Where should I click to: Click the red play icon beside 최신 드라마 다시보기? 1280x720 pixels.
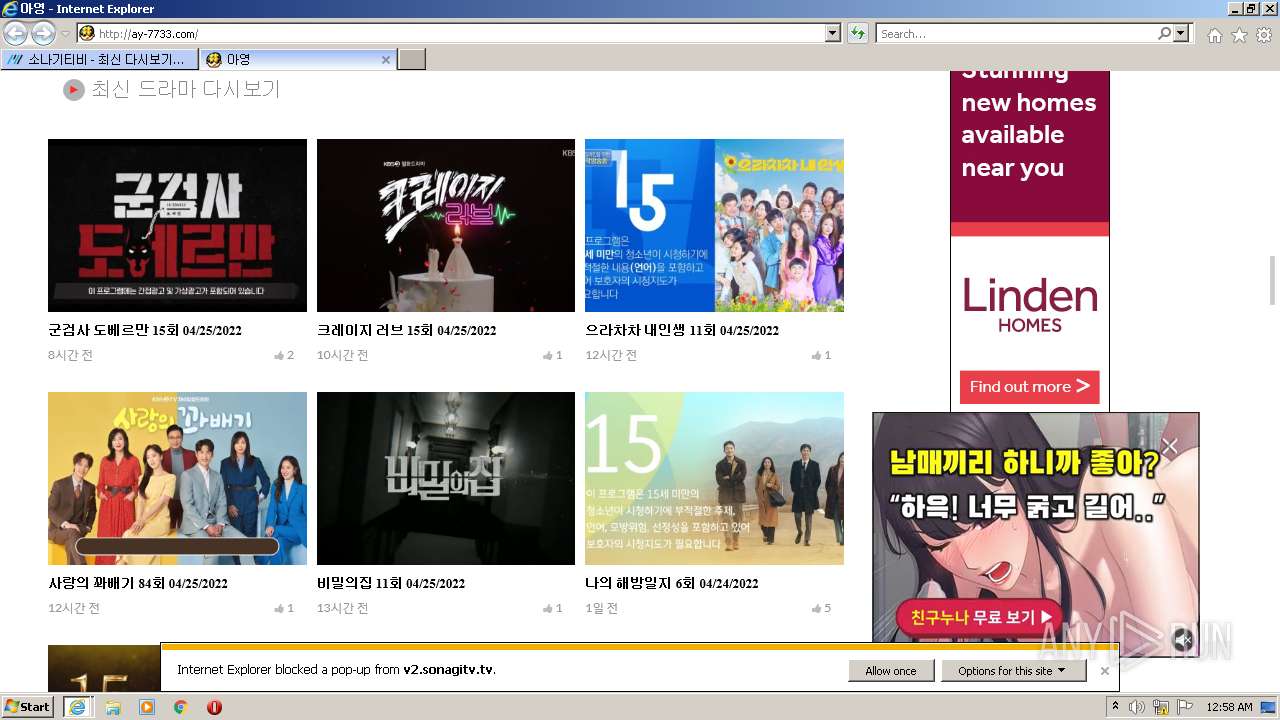[74, 90]
